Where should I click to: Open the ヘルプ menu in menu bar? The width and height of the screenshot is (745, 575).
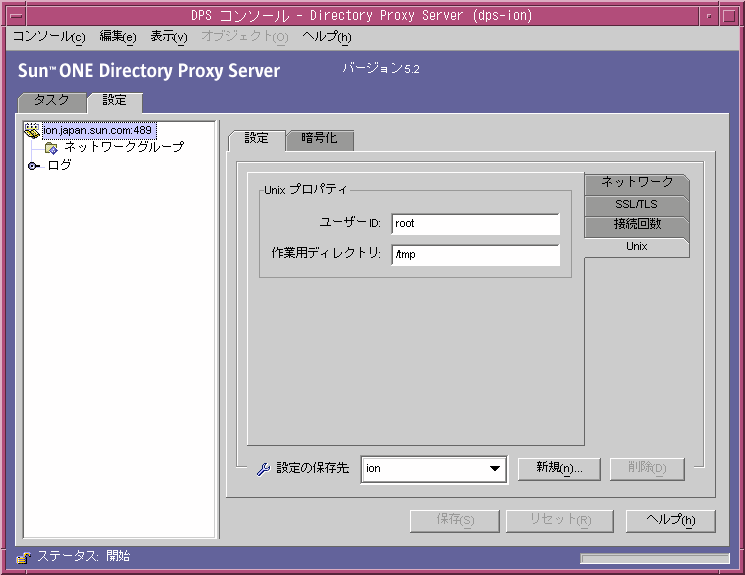pyautogui.click(x=327, y=37)
